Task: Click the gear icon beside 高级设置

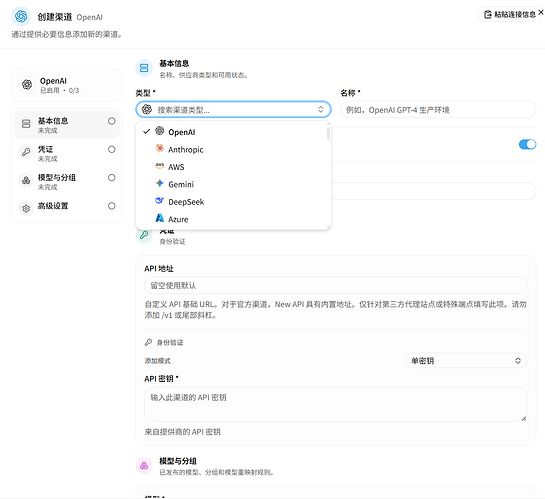Action: [26, 208]
